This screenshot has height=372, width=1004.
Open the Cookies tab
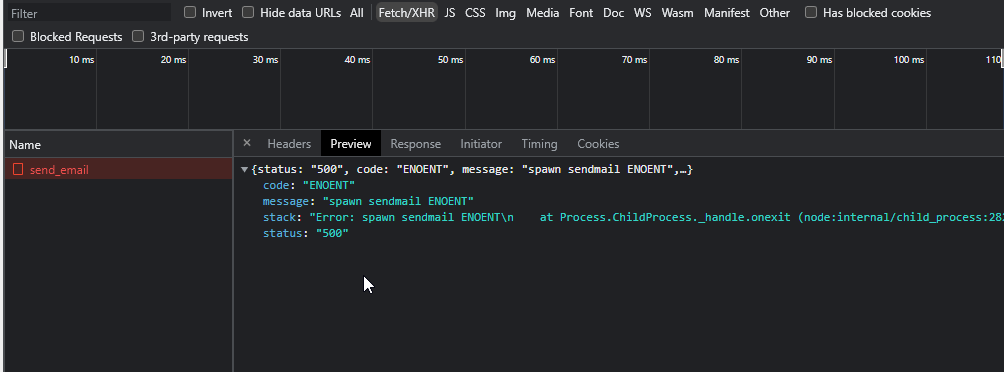598,143
